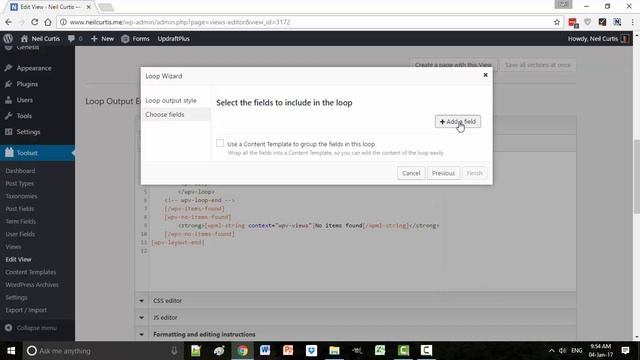Click the Add a field button
This screenshot has height=360, width=640.
click(458, 122)
